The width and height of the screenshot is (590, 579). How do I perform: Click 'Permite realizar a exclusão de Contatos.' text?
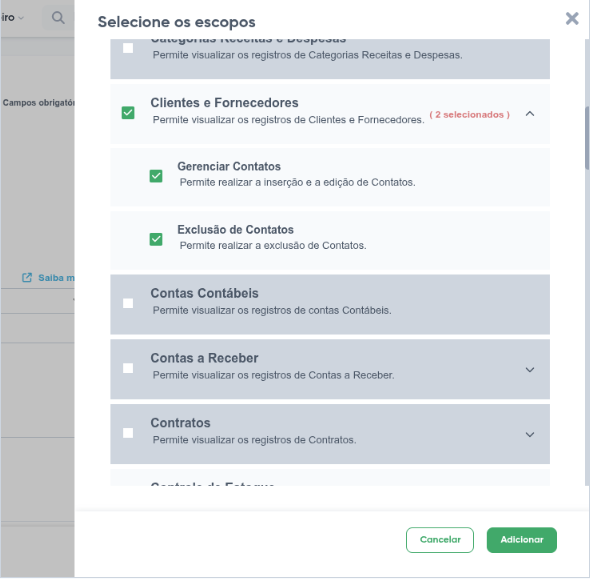coord(273,245)
